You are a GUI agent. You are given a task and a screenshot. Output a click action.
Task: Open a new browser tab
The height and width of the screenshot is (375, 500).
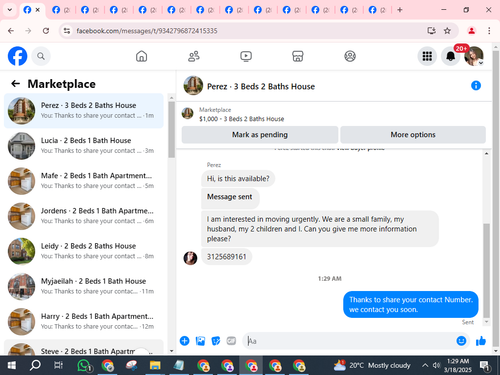point(400,10)
